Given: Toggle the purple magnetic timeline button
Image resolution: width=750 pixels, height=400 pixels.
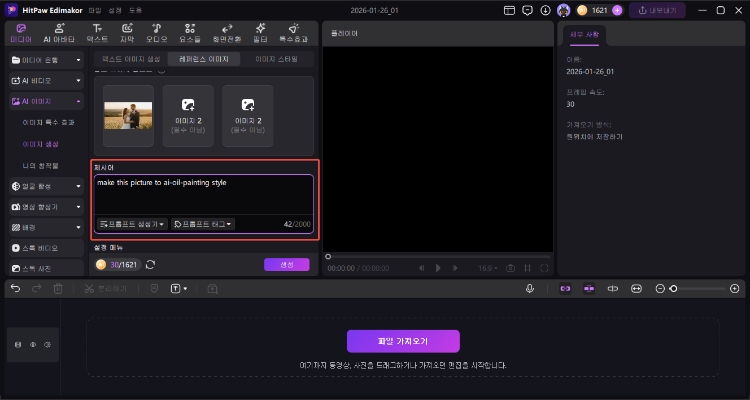Looking at the screenshot, I should [589, 289].
